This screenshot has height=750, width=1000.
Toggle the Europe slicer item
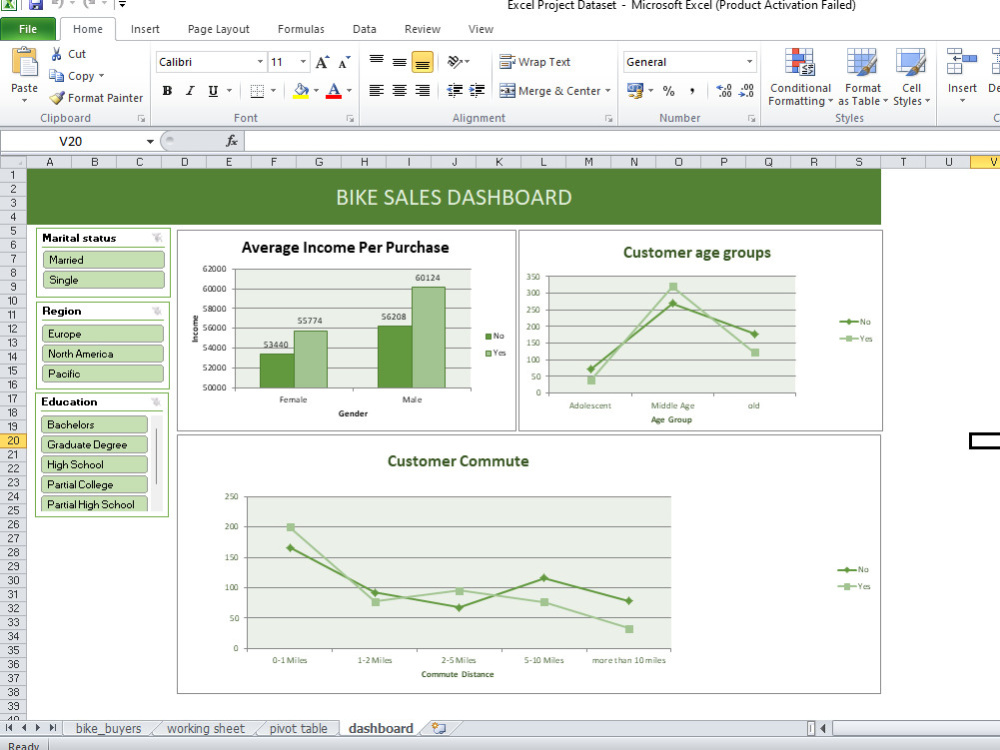[x=103, y=334]
